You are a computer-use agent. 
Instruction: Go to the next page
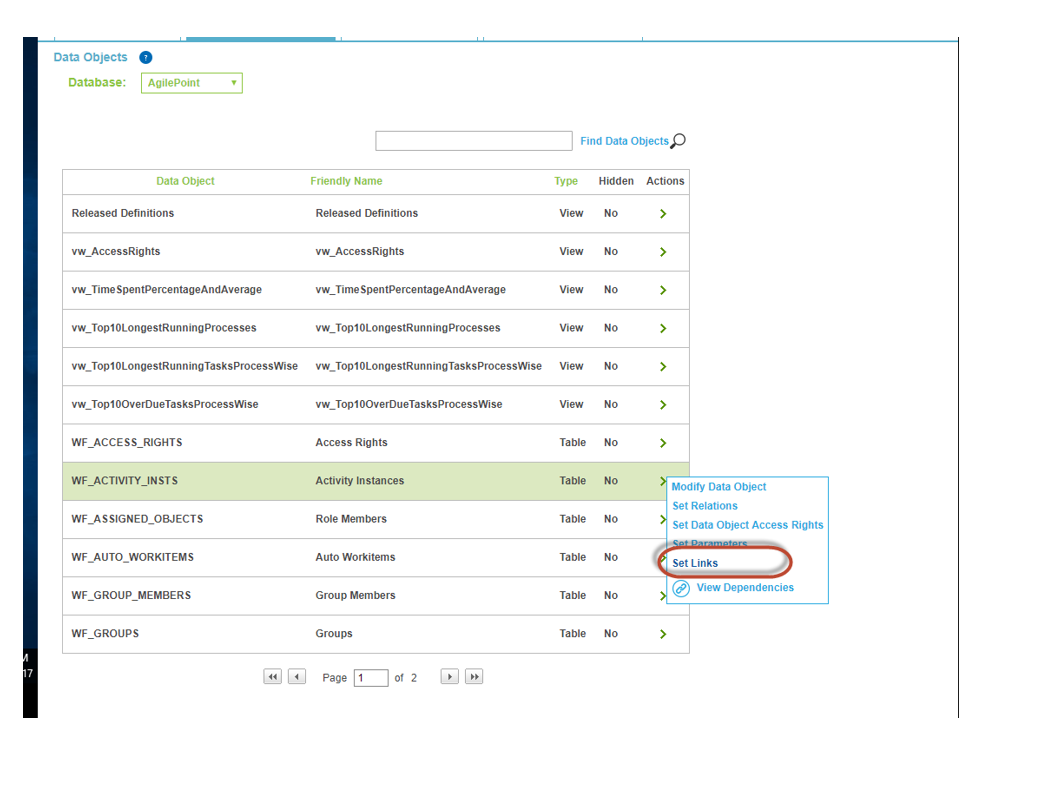[450, 677]
